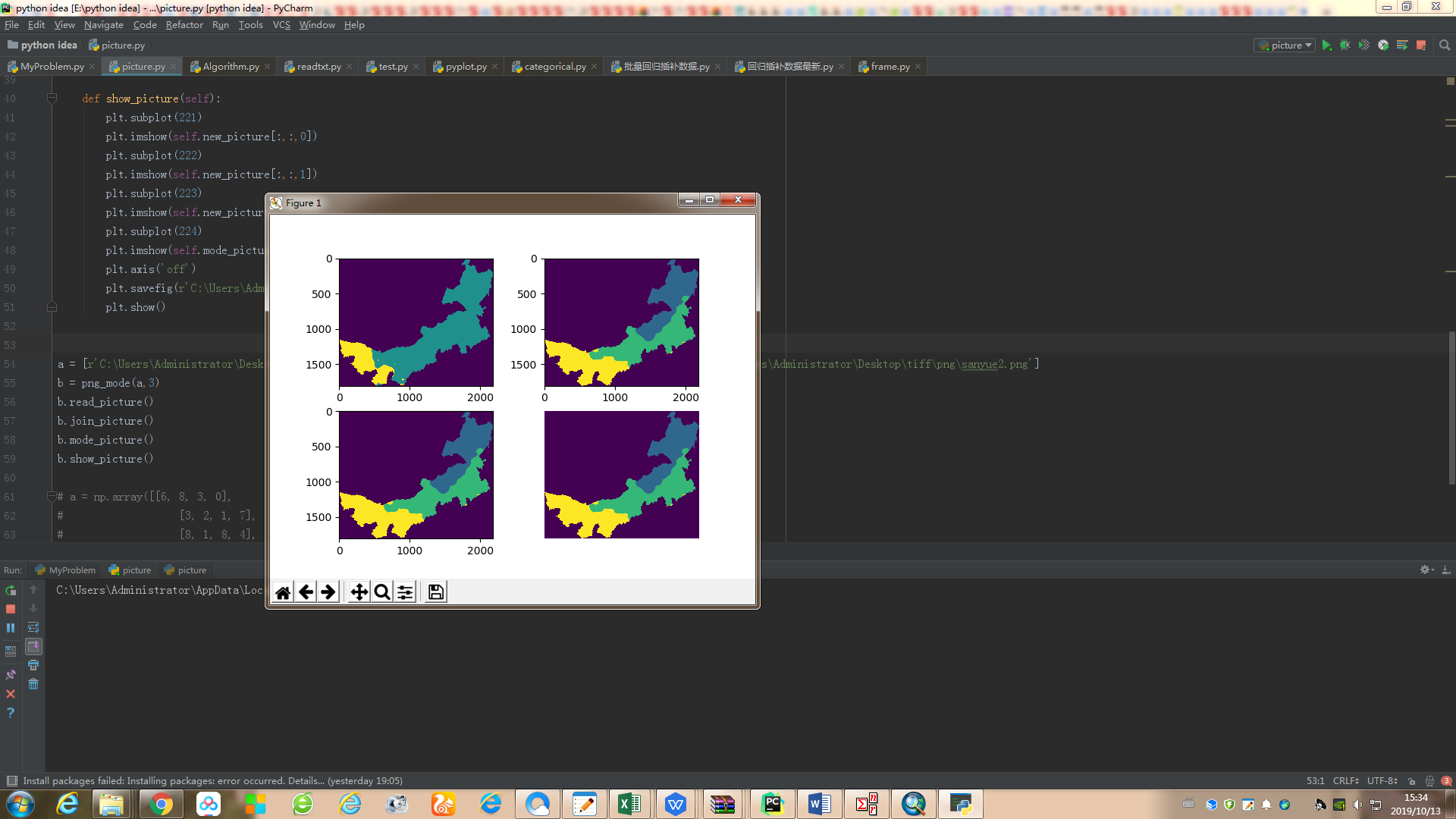Toggle Soft-Wrap in the Run console
Screen dimensions: 1456x819
[33, 627]
